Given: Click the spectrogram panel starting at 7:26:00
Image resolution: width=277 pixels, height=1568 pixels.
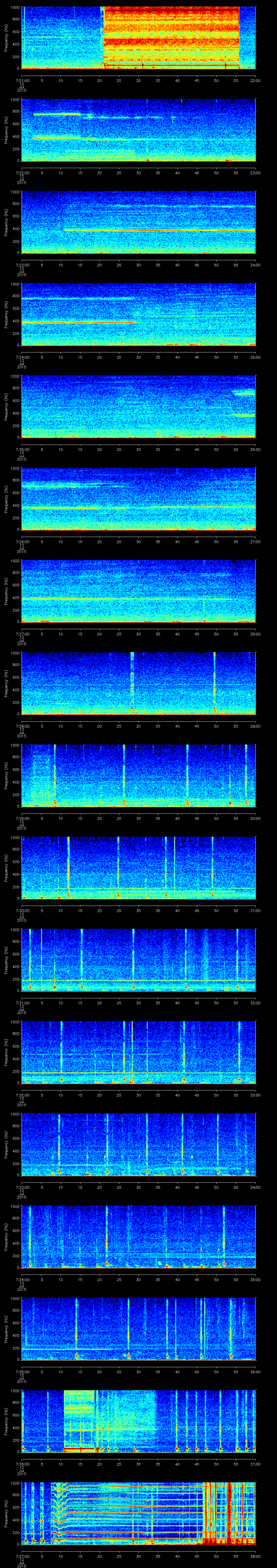Looking at the screenshot, I should [138, 499].
